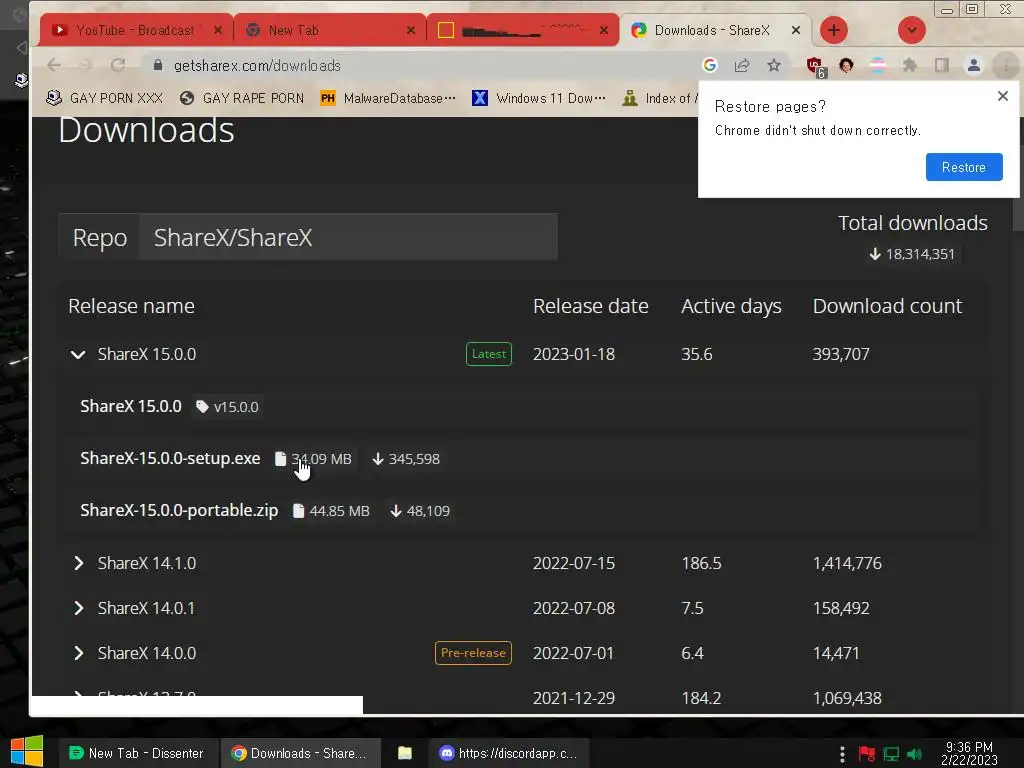Click the ShareX/ShareX repo field
Image resolution: width=1024 pixels, height=768 pixels.
click(x=348, y=237)
